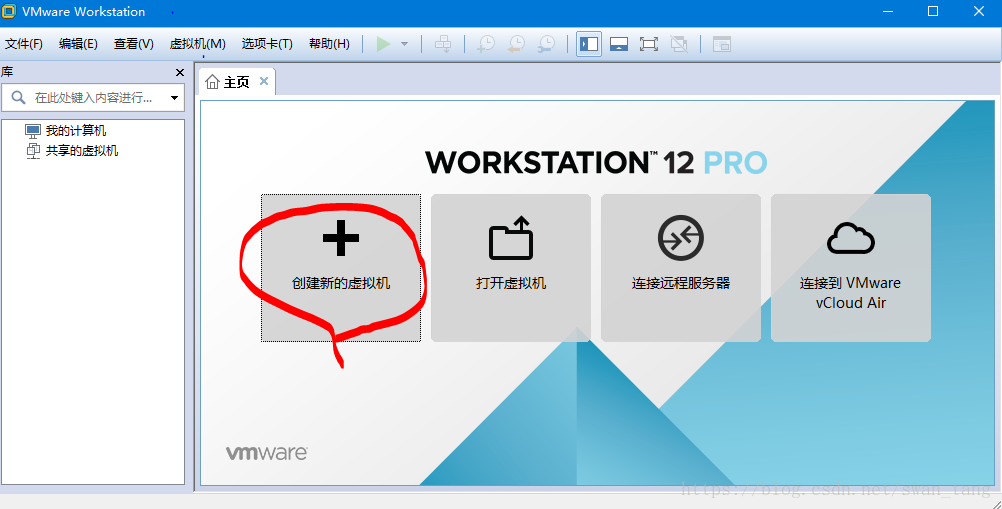Click the 打开虚拟机 tile
The image size is (1002, 509).
point(511,268)
